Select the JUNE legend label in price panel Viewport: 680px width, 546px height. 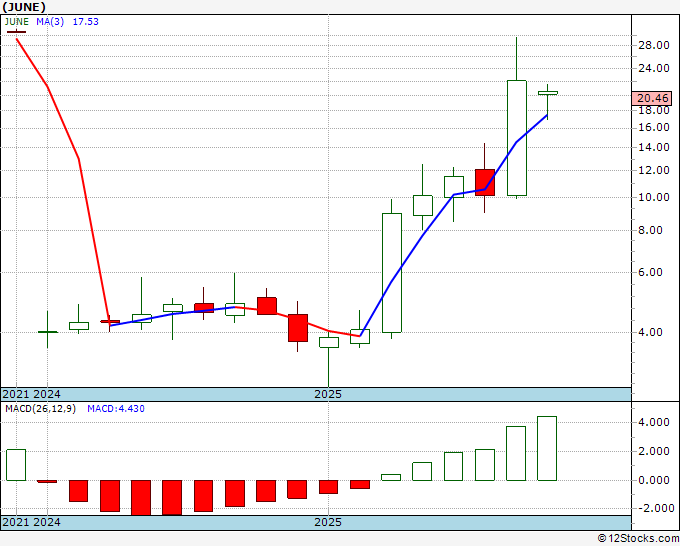coord(16,22)
